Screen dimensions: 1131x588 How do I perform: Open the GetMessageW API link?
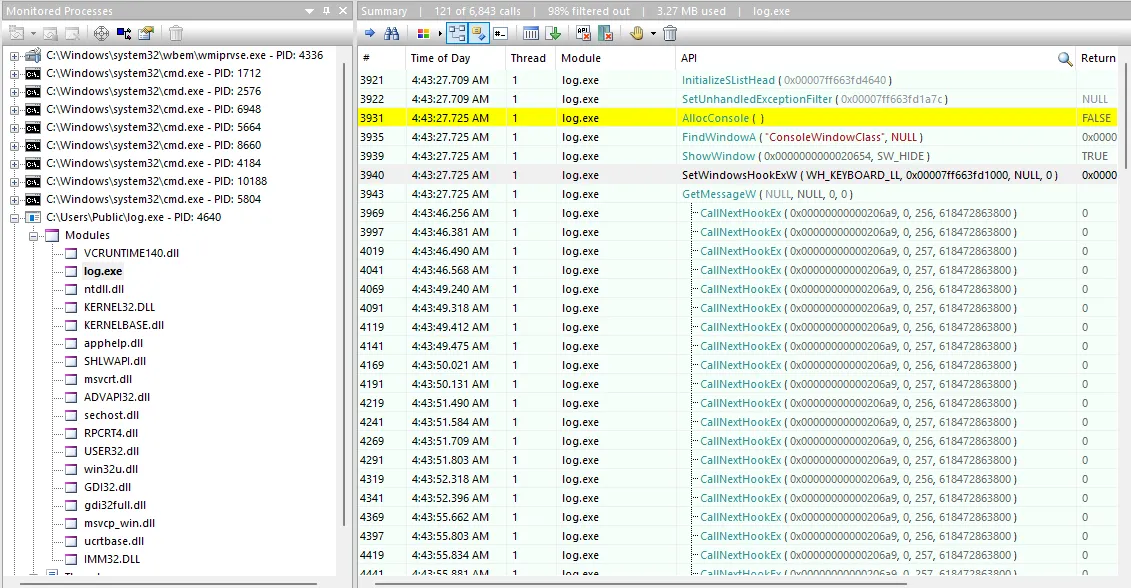(x=719, y=194)
